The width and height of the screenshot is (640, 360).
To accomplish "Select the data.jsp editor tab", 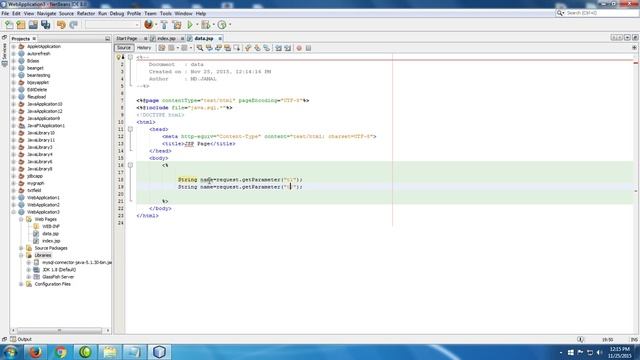I will pos(204,38).
